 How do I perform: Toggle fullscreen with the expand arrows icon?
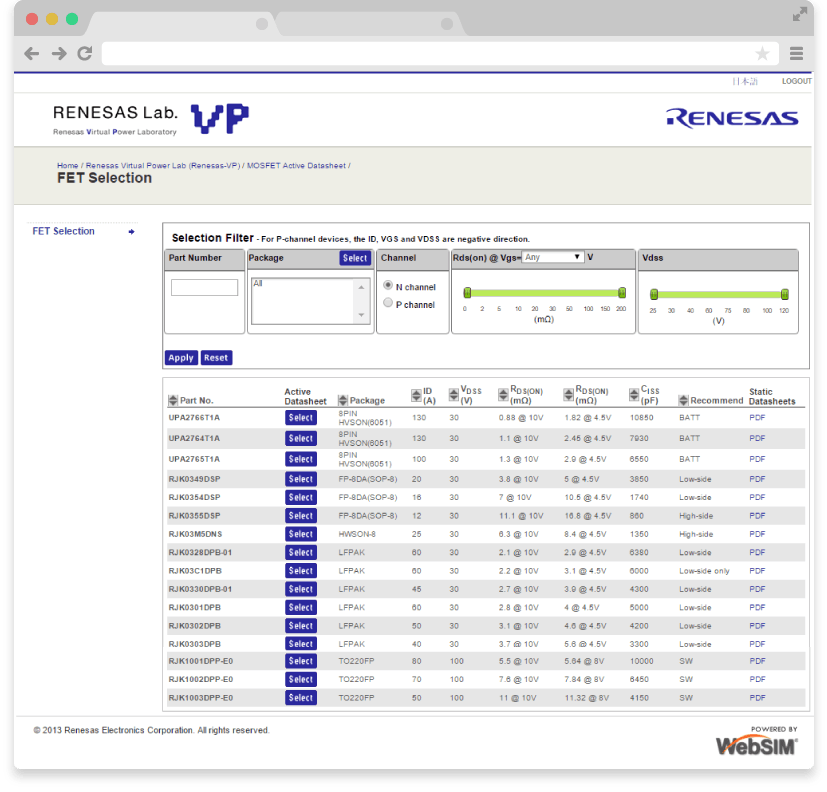(800, 14)
